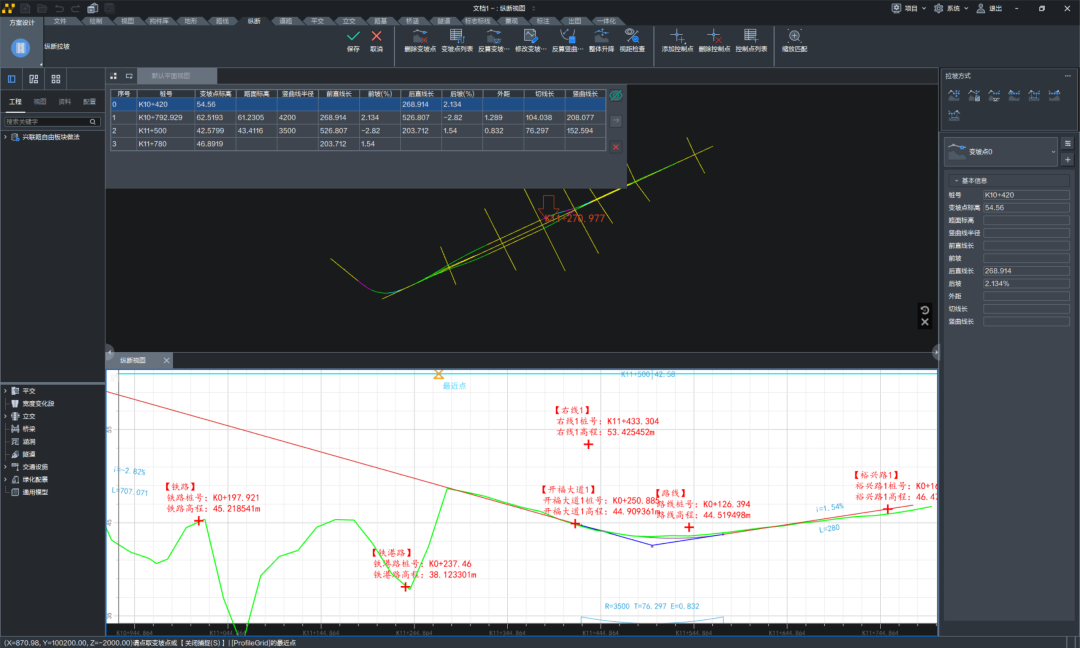1080x648 pixels.
Task: Click the rotate/reset view icon in plan view
Action: (925, 310)
